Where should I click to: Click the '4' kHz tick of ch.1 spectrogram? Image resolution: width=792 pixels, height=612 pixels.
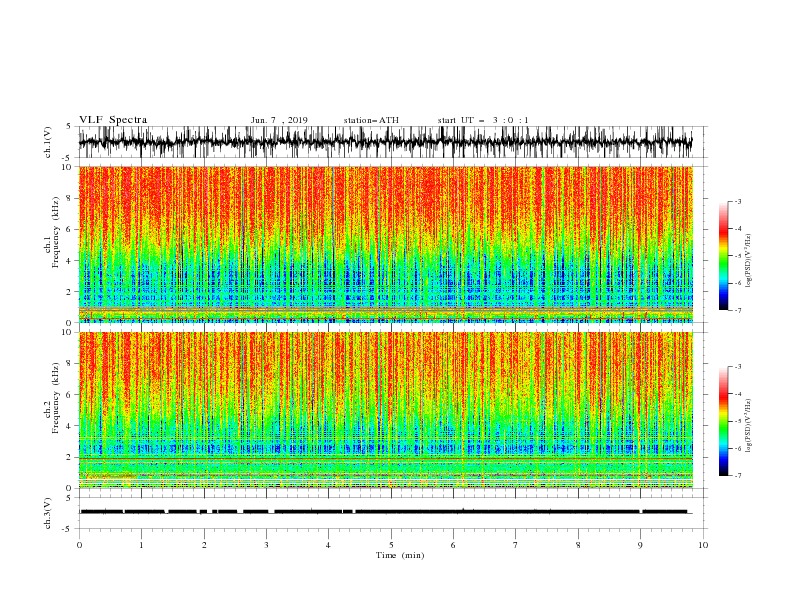pyautogui.click(x=69, y=261)
